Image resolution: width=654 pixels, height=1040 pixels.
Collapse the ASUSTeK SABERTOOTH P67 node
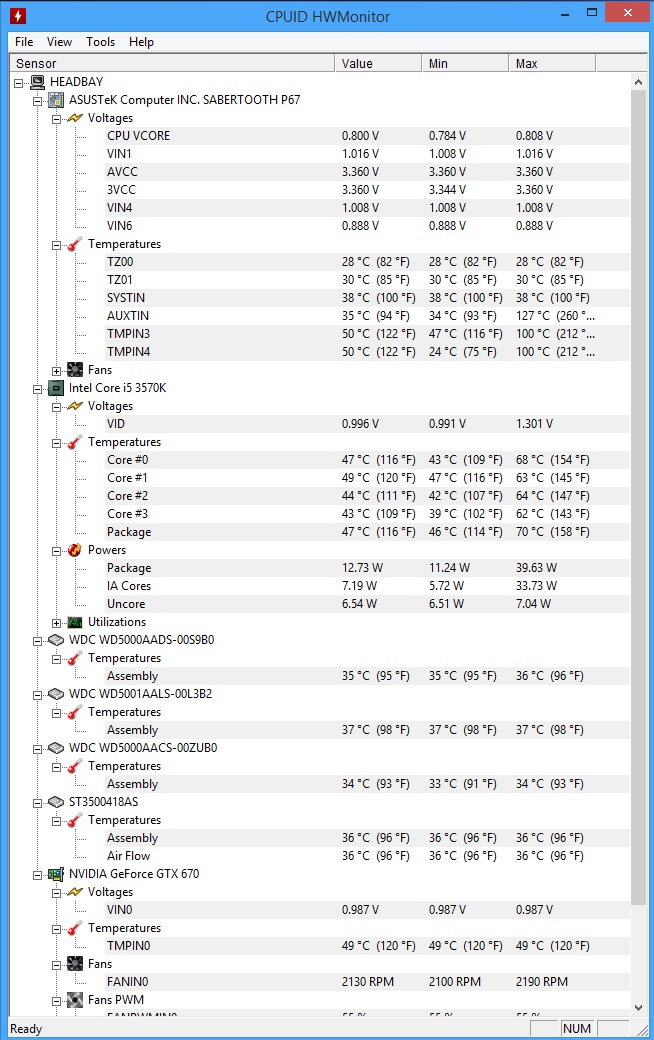click(x=38, y=101)
